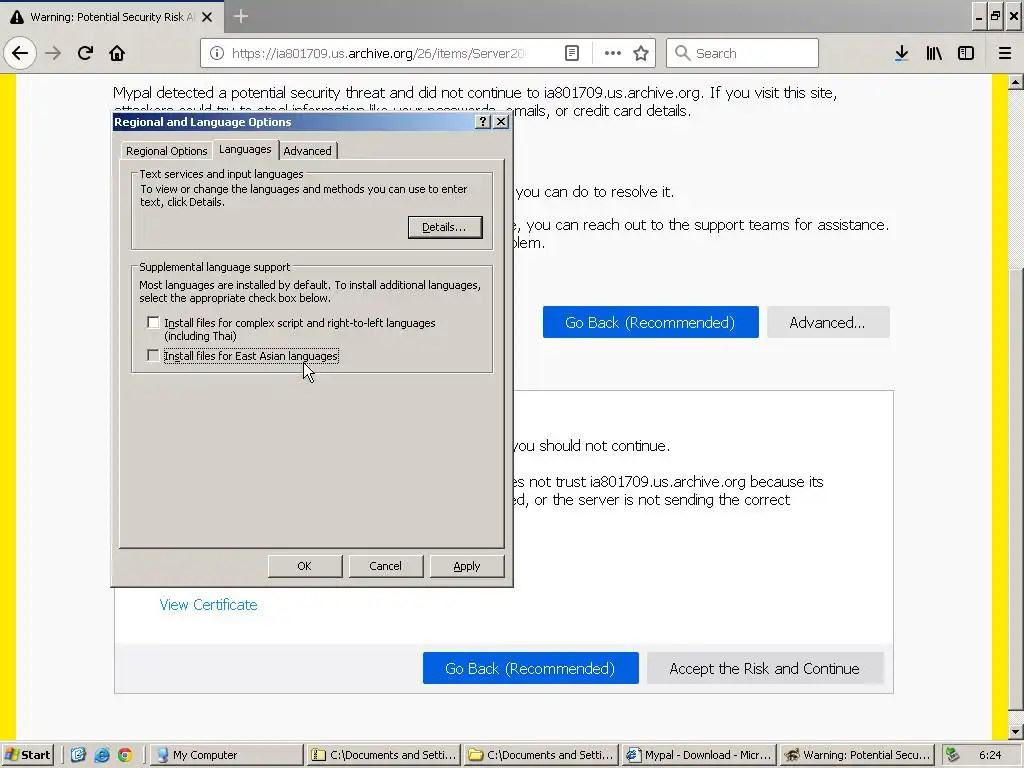Click the browser forward arrow
The width and height of the screenshot is (1024, 768).
click(x=53, y=53)
